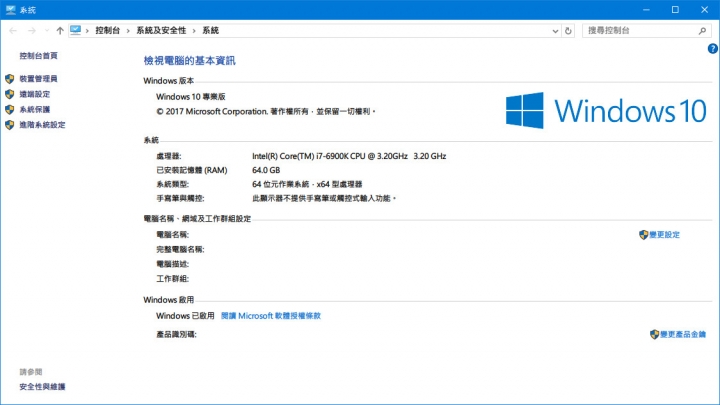Viewport: 720px width, 405px height.
Task: Open 系統保護 from the sidebar
Action: point(34,109)
